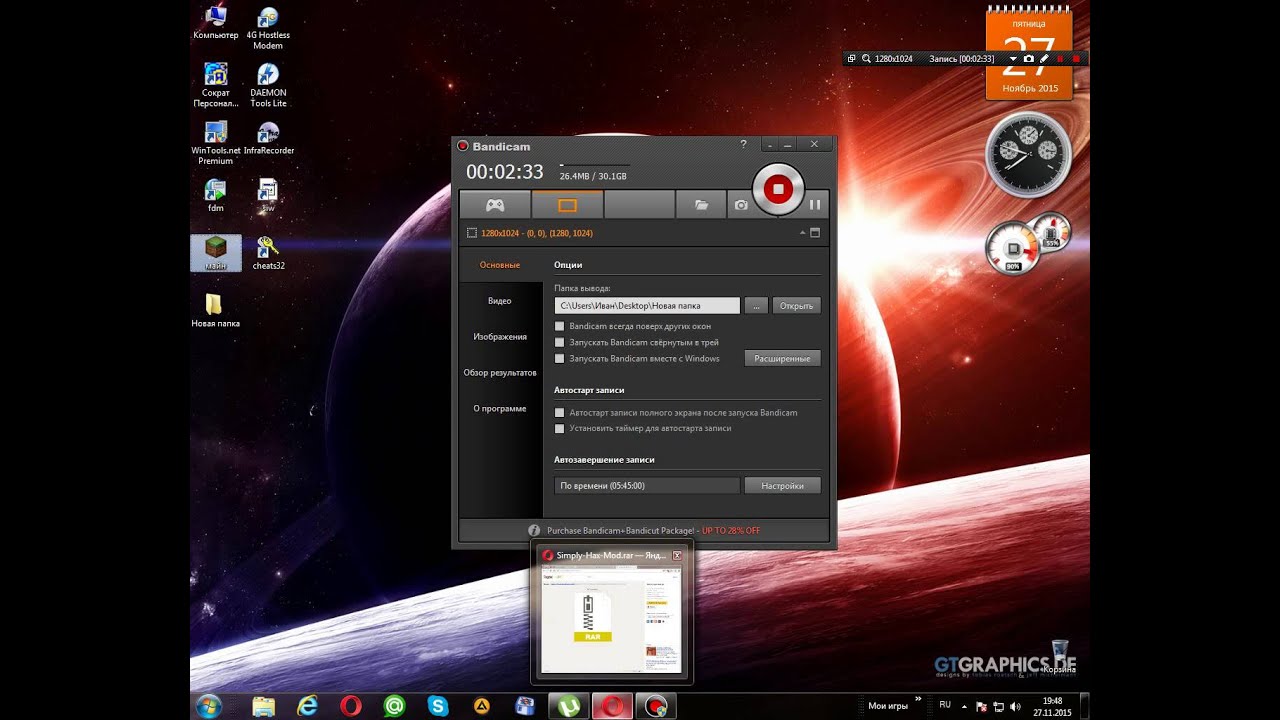Click the 1280x1024 target resolution text

pos(537,233)
